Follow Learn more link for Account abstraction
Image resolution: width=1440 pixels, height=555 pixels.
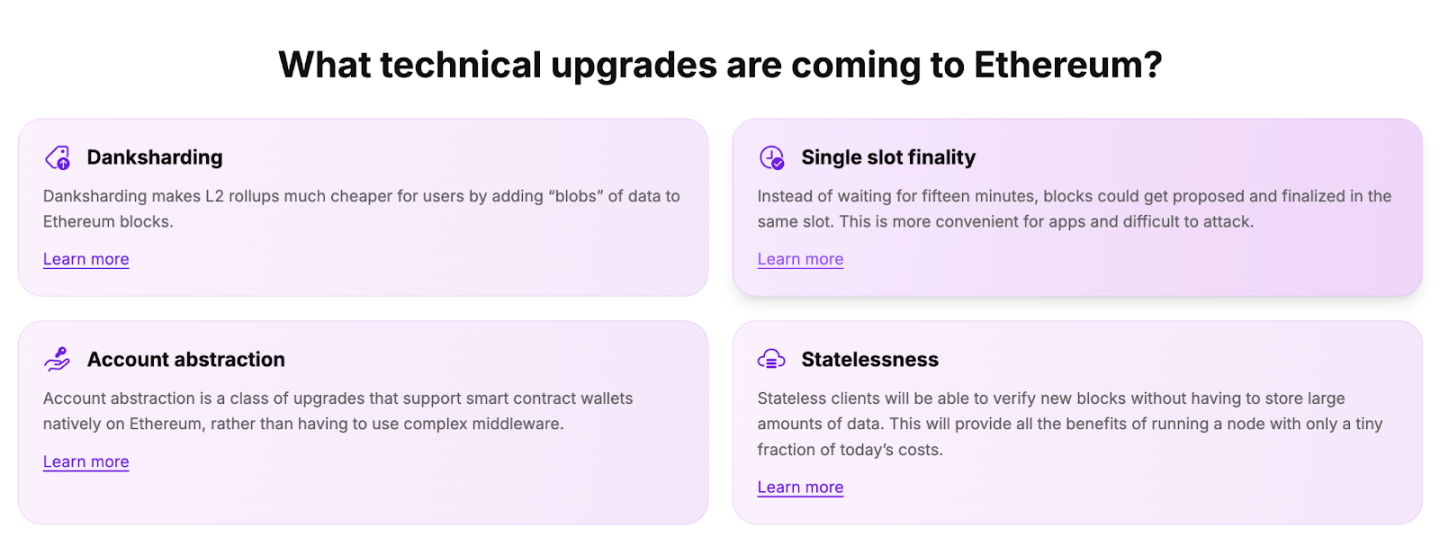(x=86, y=461)
